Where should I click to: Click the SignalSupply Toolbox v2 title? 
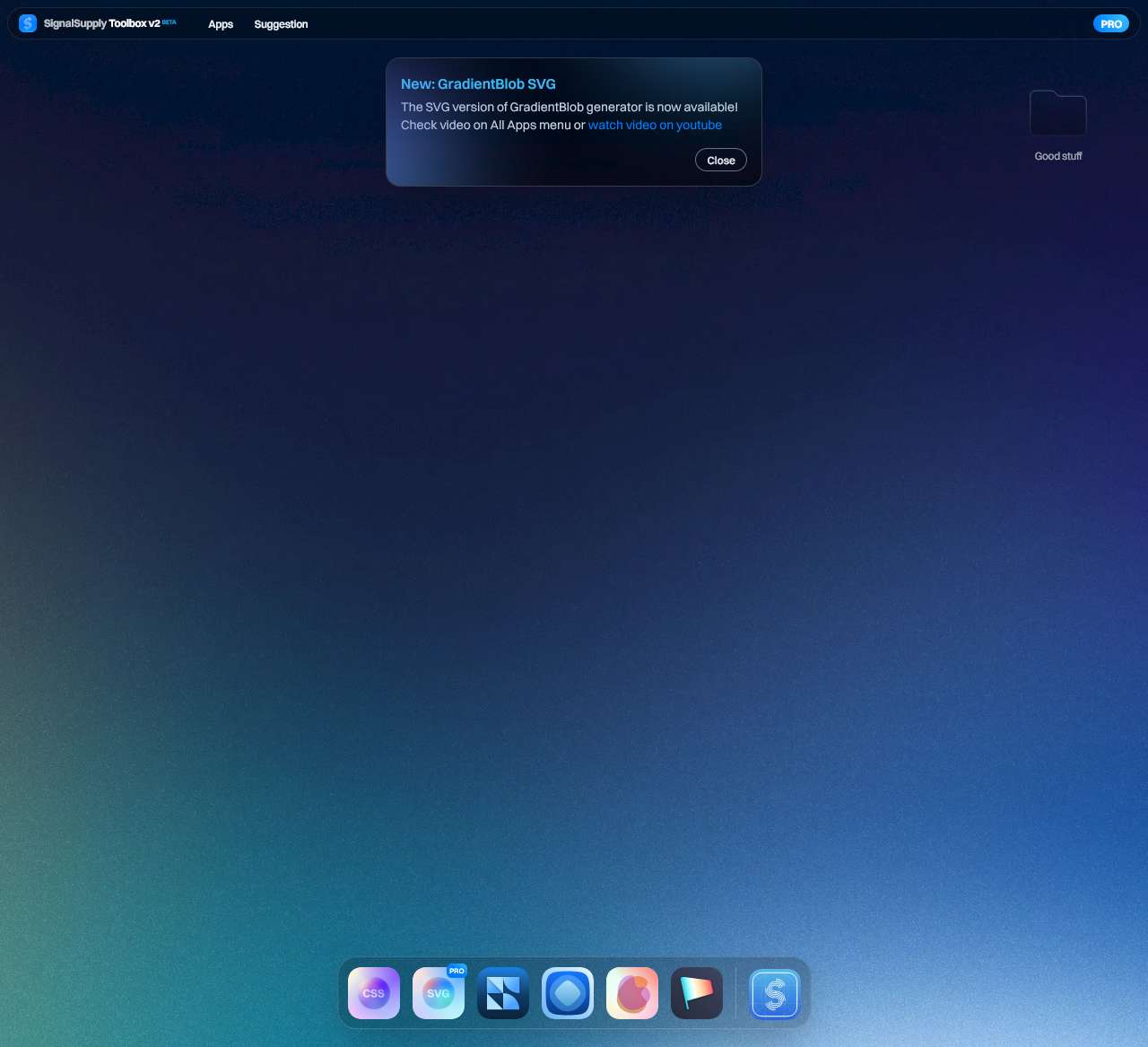[x=102, y=23]
